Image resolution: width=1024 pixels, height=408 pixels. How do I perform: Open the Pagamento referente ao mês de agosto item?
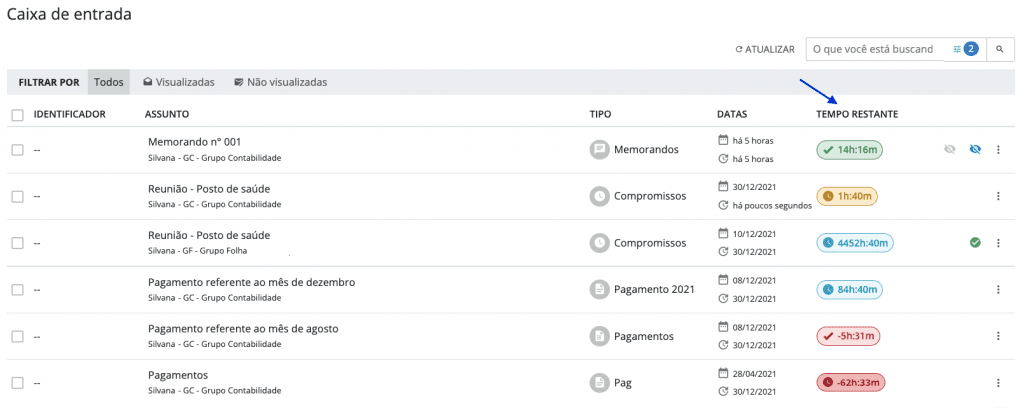pos(243,328)
